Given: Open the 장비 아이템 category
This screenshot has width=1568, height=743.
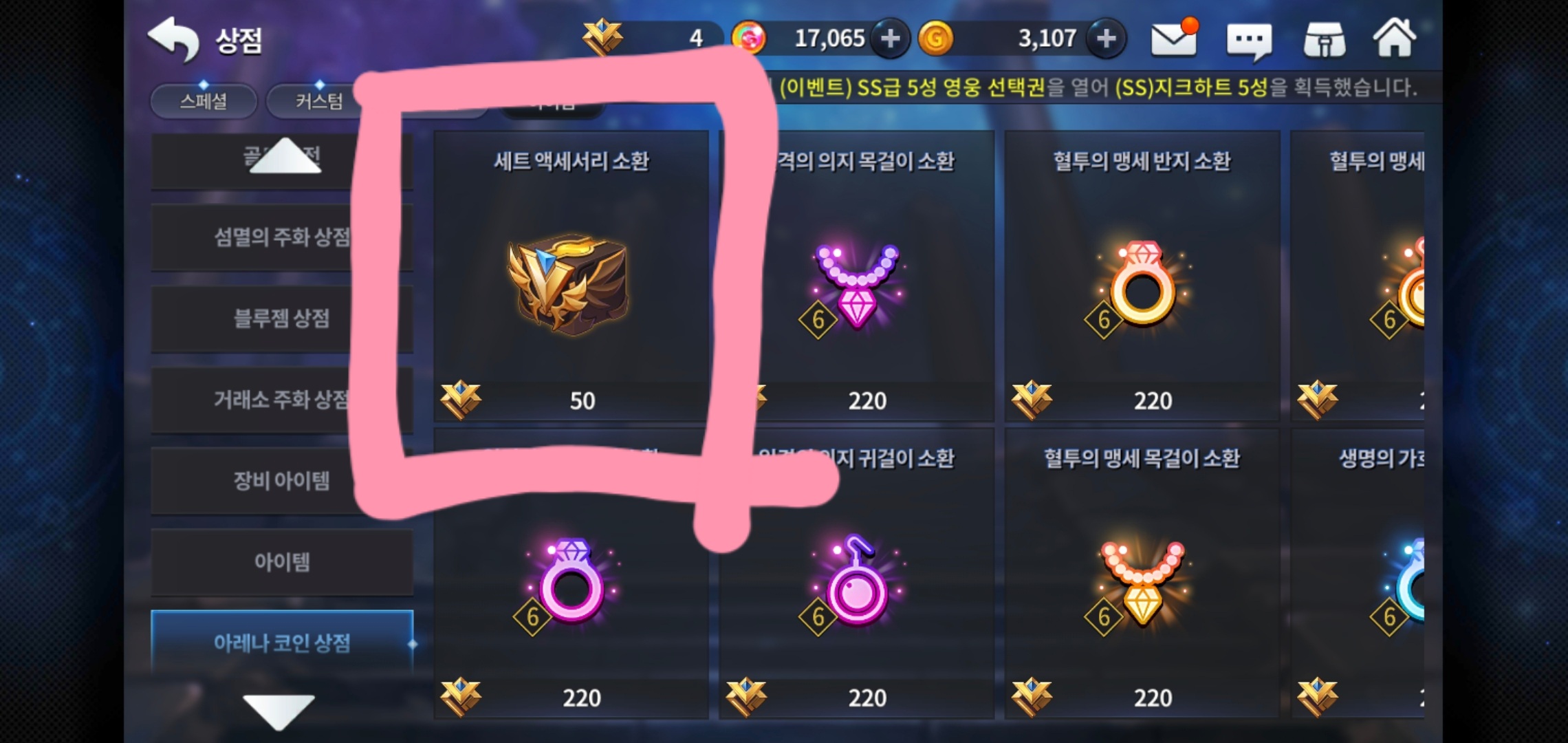Looking at the screenshot, I should [282, 481].
